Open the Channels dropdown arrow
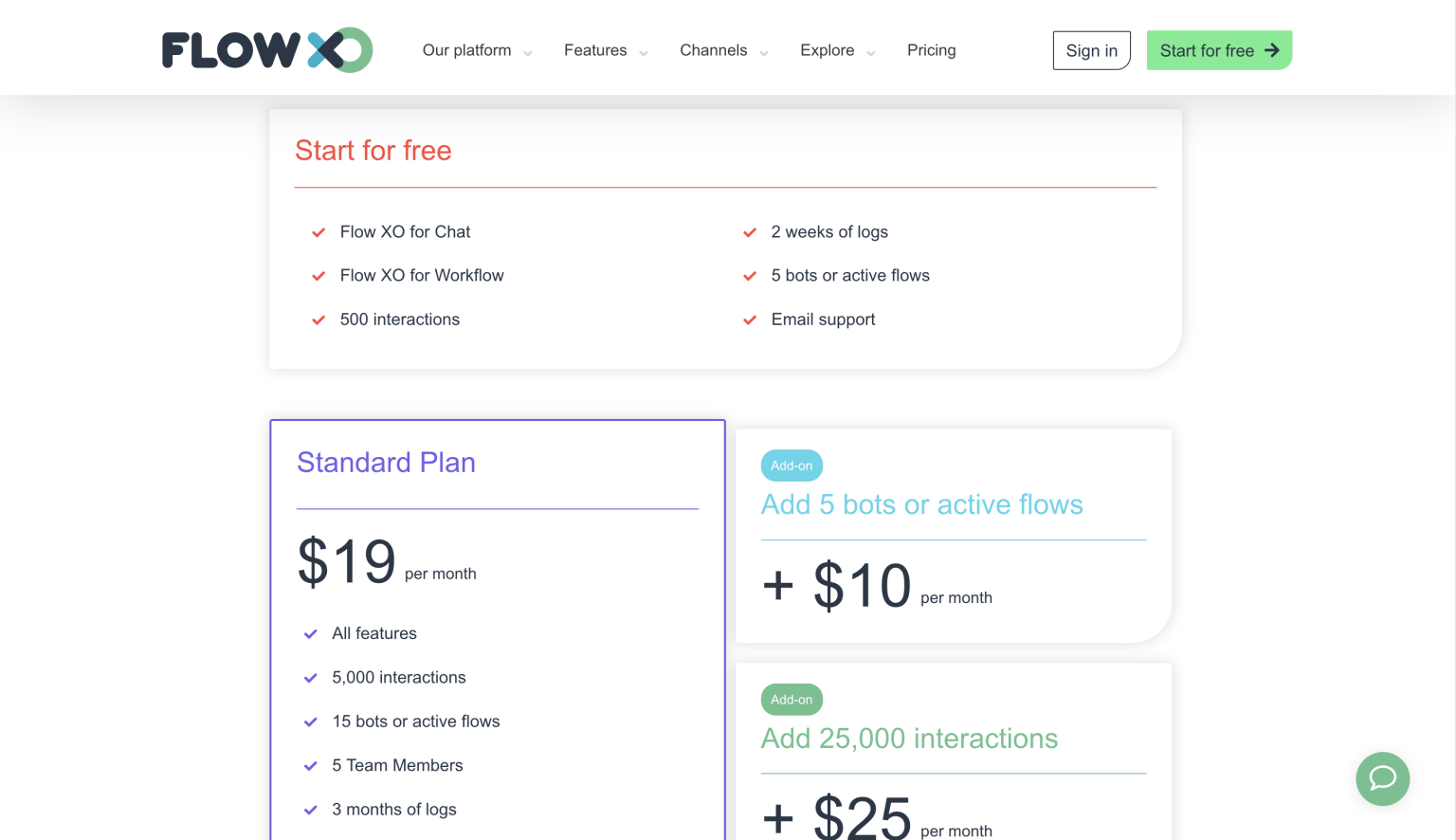The image size is (1456, 840). (764, 54)
